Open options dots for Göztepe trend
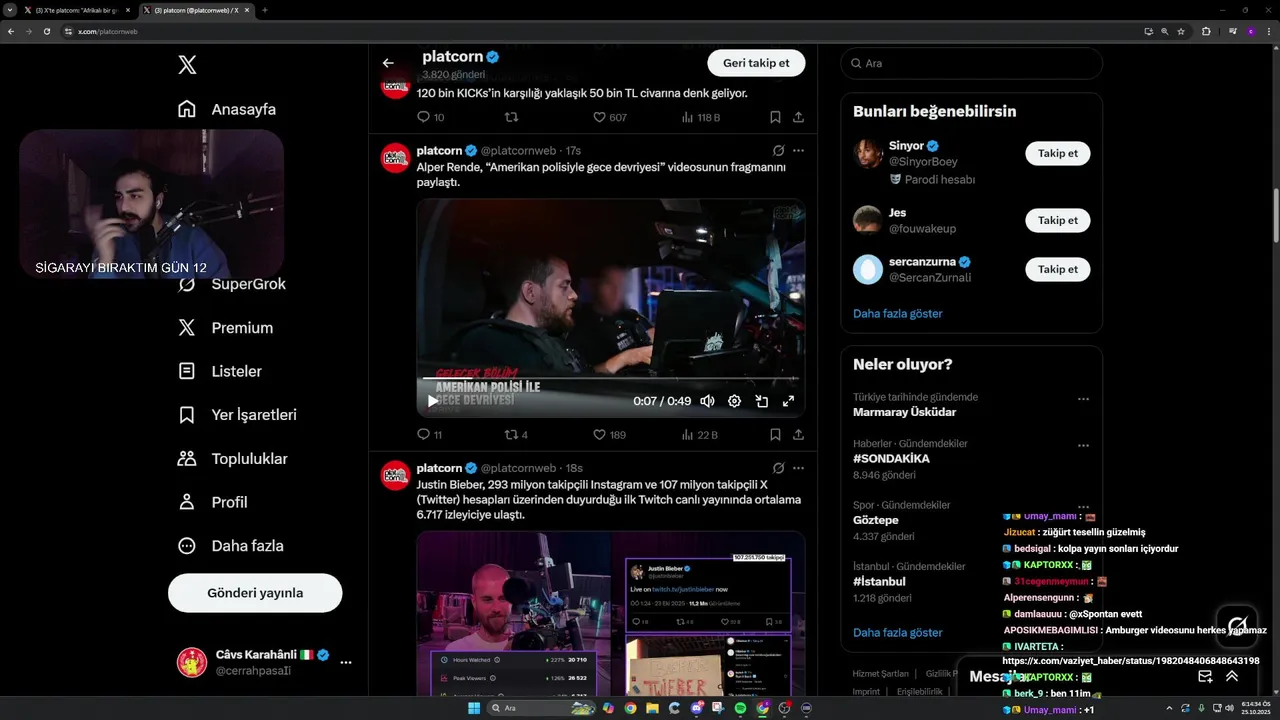This screenshot has height=720, width=1280. (x=1083, y=507)
